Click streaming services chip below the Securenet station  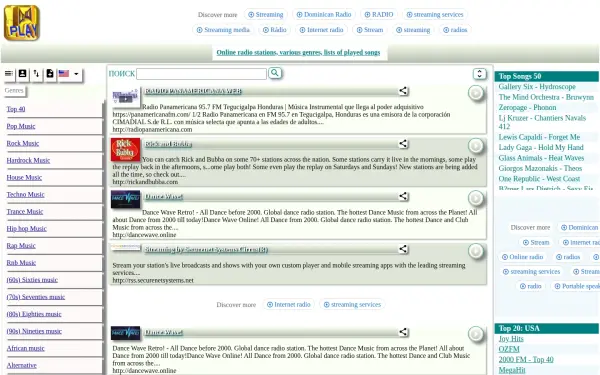[352, 305]
